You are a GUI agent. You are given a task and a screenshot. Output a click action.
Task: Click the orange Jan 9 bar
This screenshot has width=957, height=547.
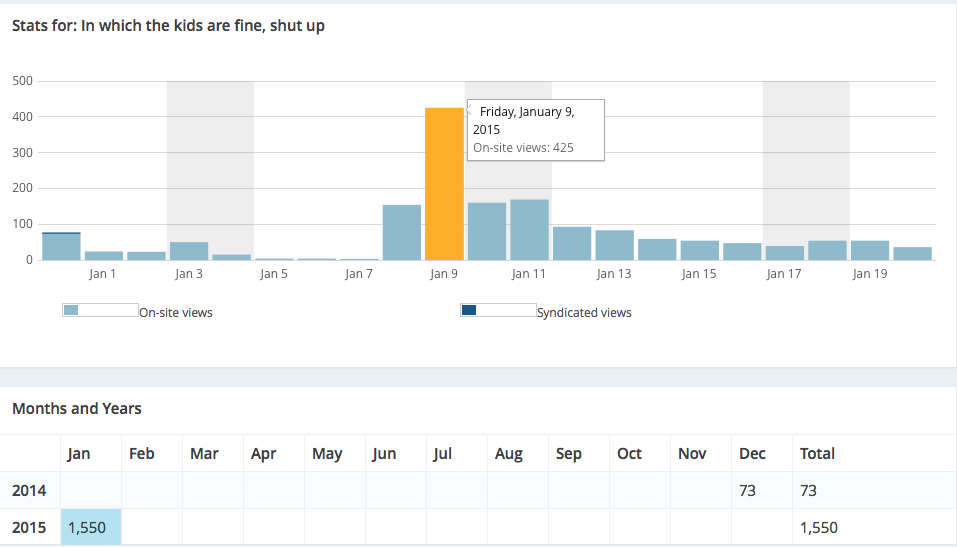tap(444, 184)
